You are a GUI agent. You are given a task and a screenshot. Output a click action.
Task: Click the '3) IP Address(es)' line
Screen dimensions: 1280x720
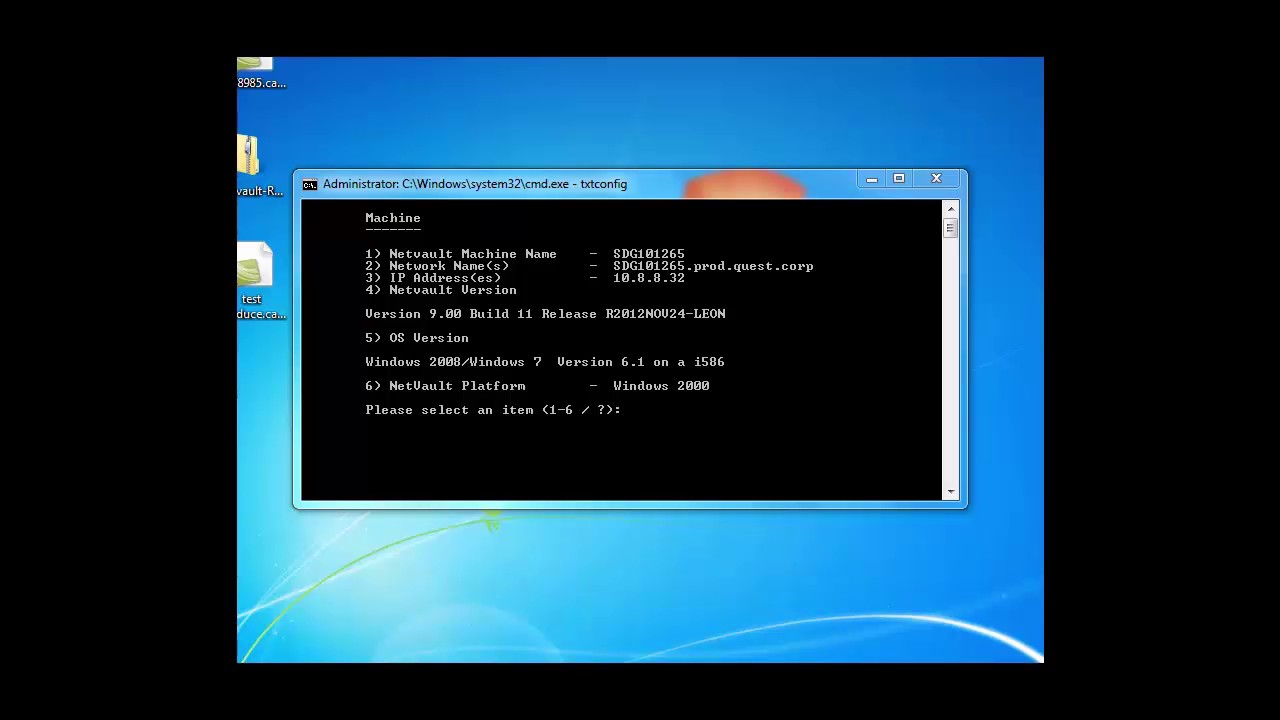click(x=525, y=278)
